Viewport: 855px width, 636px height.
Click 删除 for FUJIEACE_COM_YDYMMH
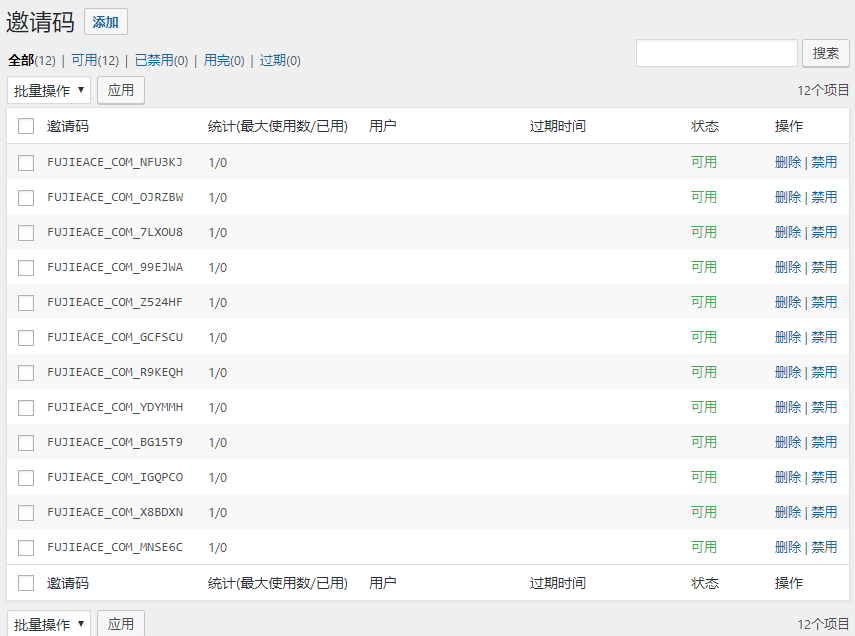click(788, 407)
